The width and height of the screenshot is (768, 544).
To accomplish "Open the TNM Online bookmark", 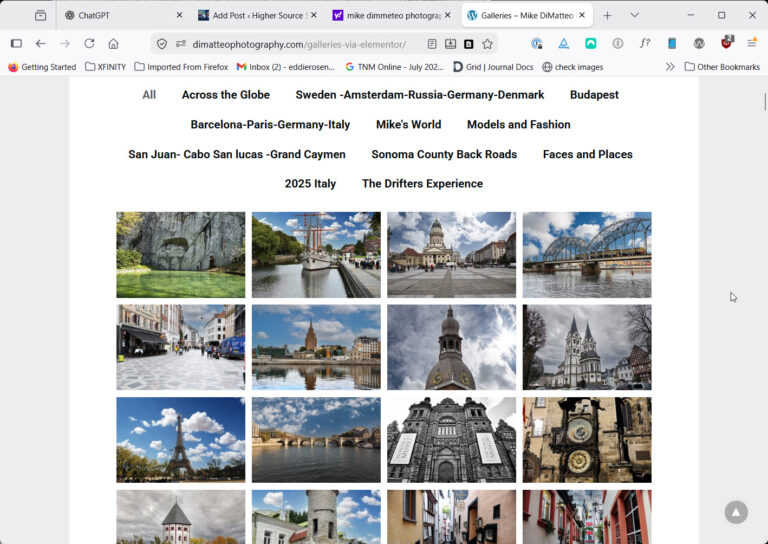I will point(394,67).
